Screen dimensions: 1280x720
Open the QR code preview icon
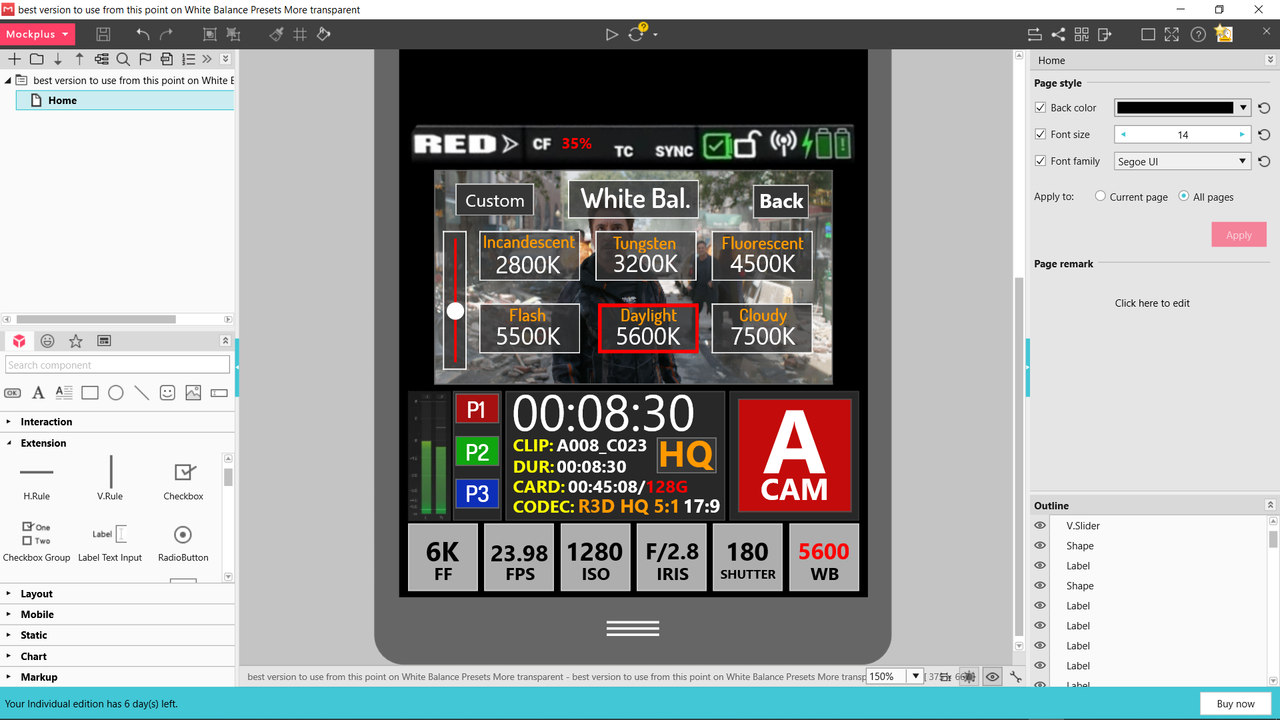click(x=1081, y=34)
